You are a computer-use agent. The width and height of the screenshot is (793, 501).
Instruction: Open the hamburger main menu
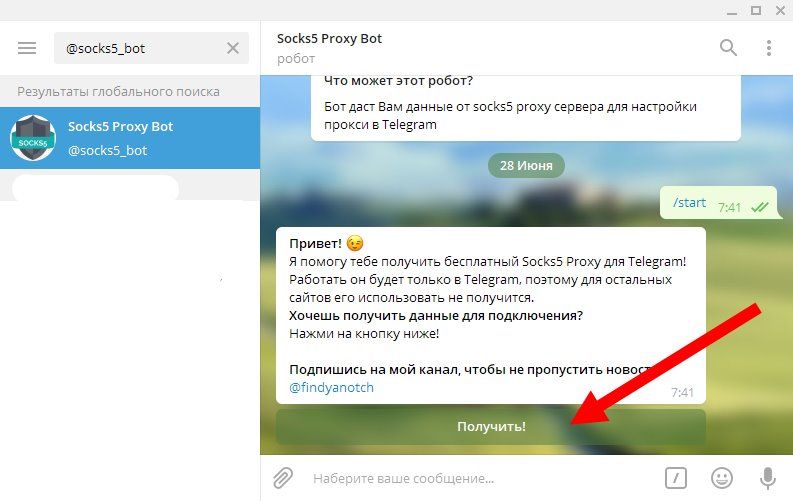point(27,48)
